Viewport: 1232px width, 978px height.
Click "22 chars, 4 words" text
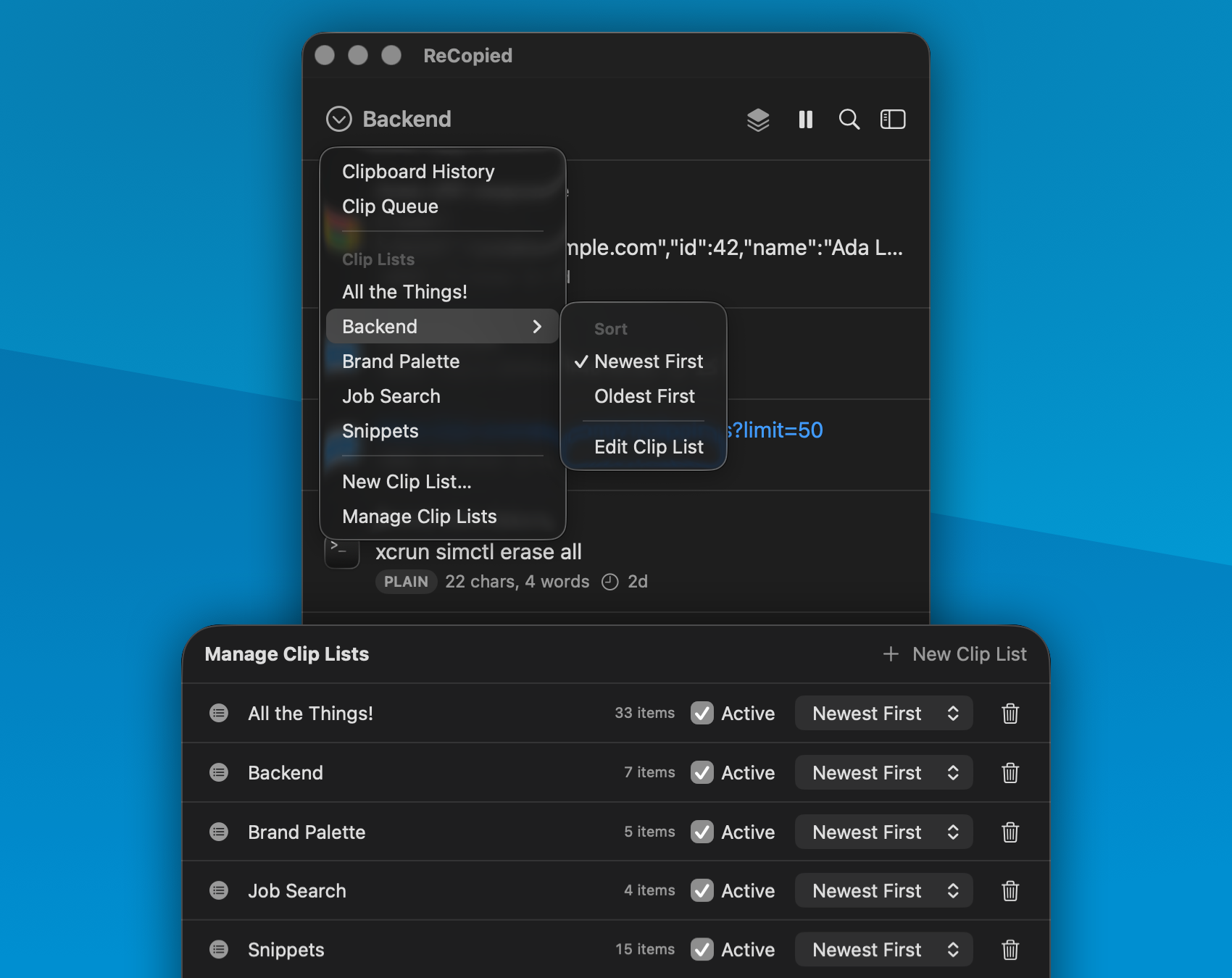[x=517, y=582]
